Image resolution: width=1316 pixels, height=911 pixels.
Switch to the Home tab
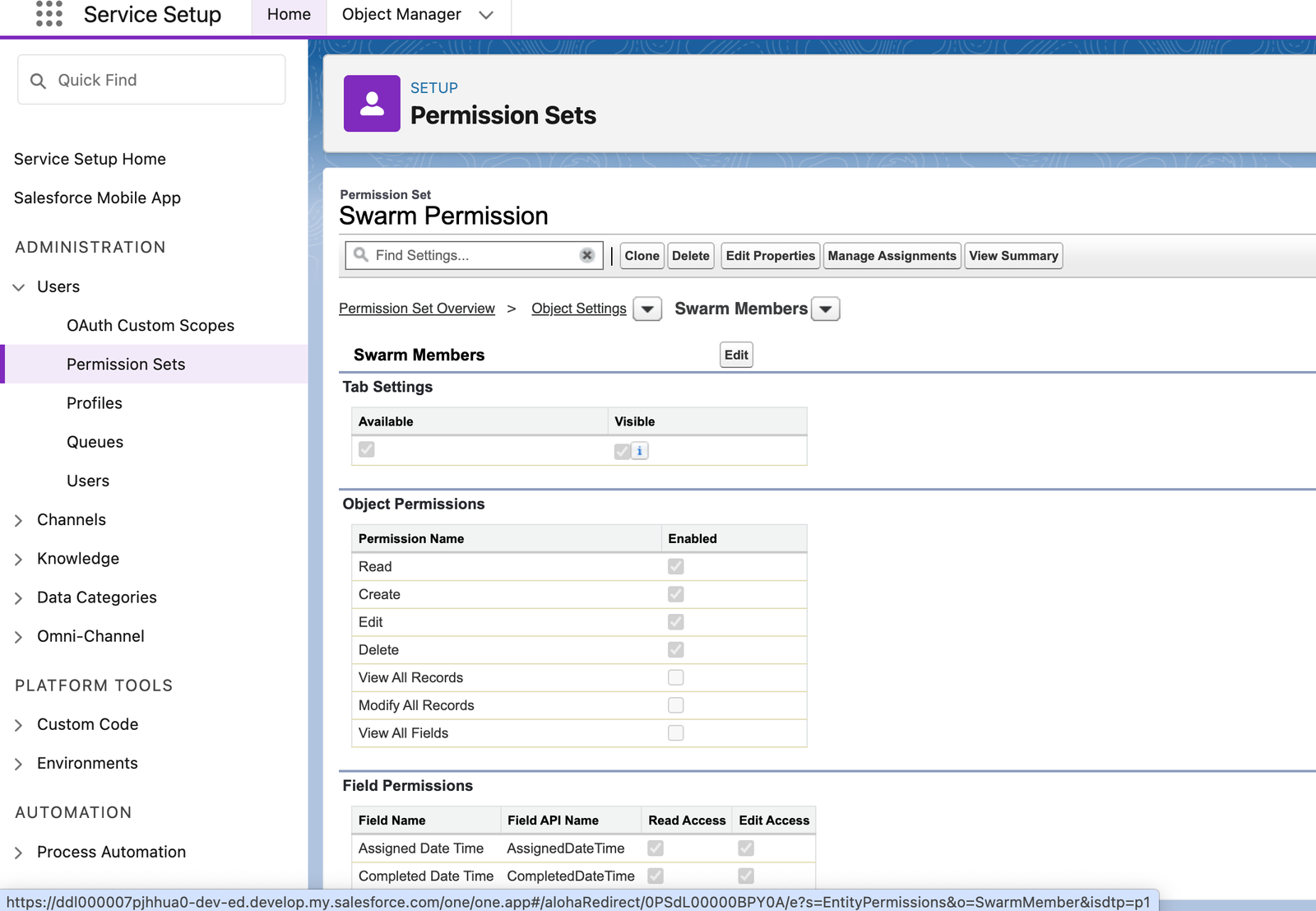pos(289,15)
